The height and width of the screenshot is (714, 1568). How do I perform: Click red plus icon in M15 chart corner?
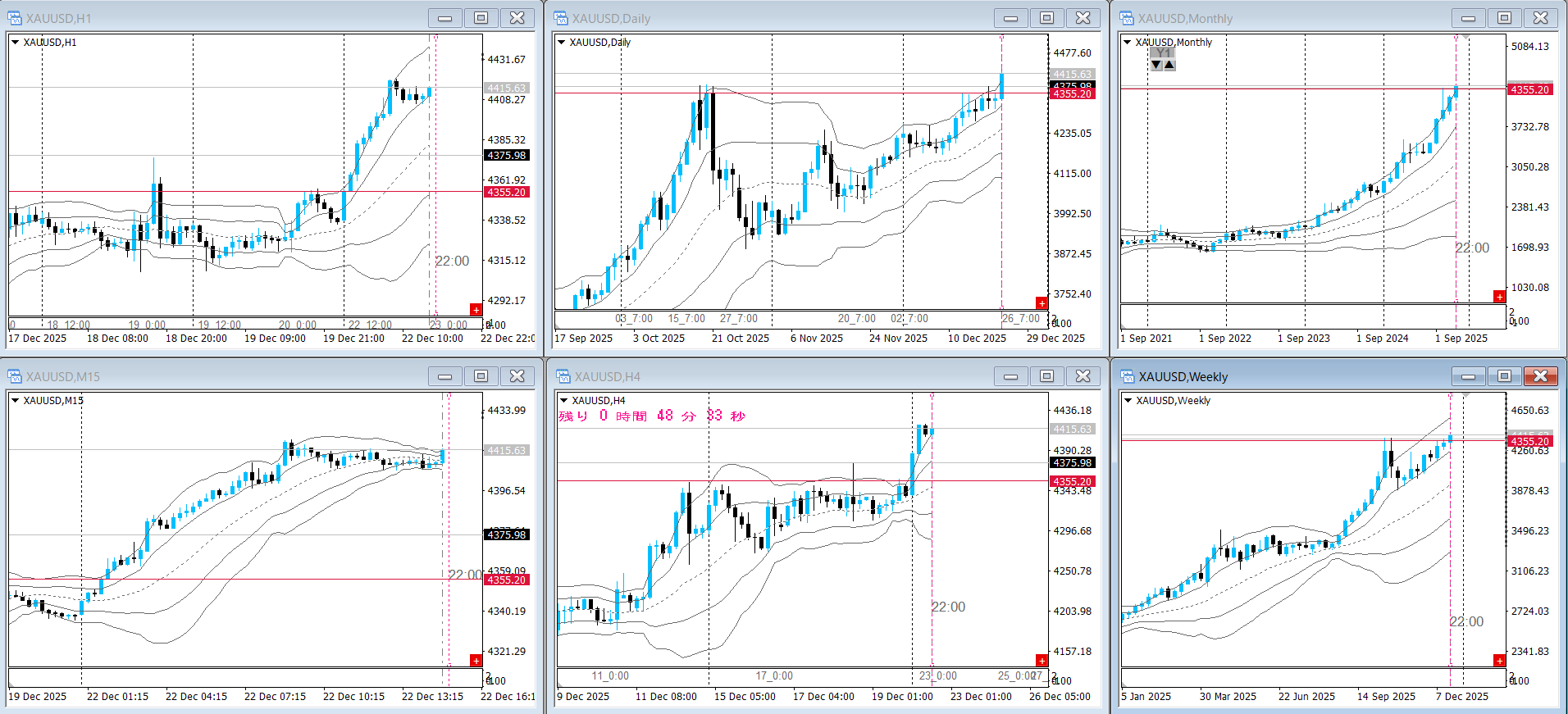476,660
